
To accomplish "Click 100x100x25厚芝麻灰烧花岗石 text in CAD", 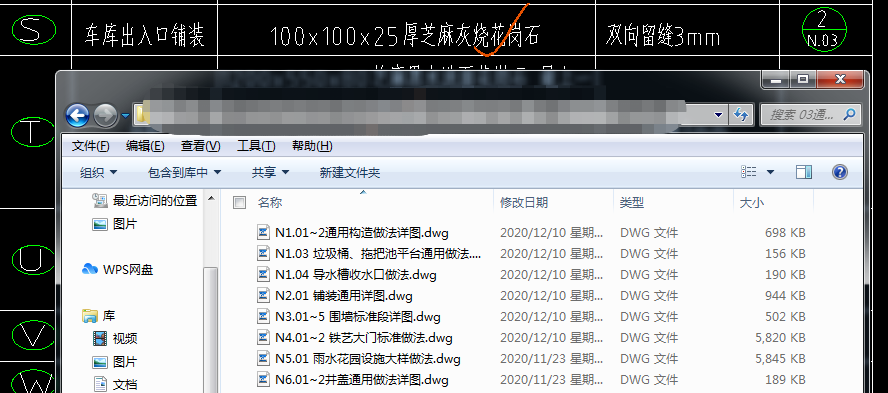I will (404, 36).
